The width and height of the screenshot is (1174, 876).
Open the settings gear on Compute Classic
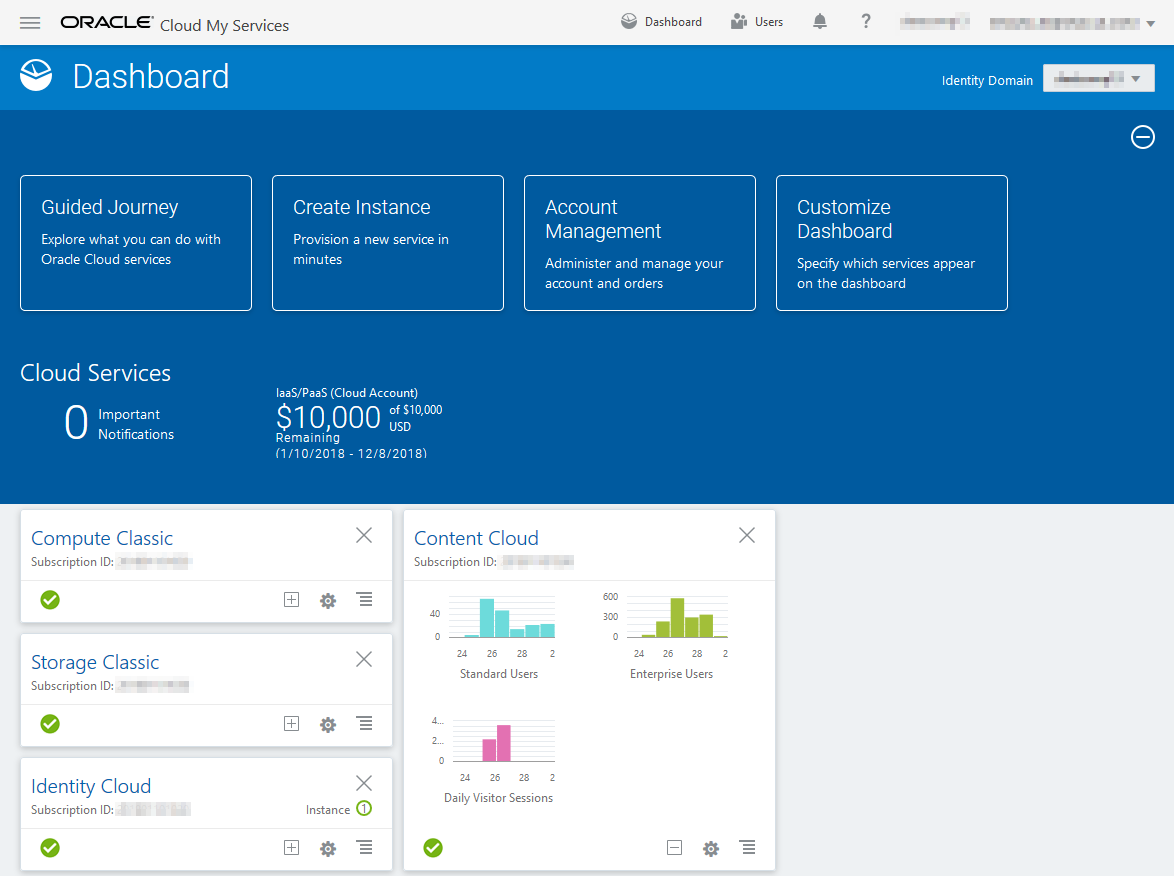pyautogui.click(x=327, y=600)
